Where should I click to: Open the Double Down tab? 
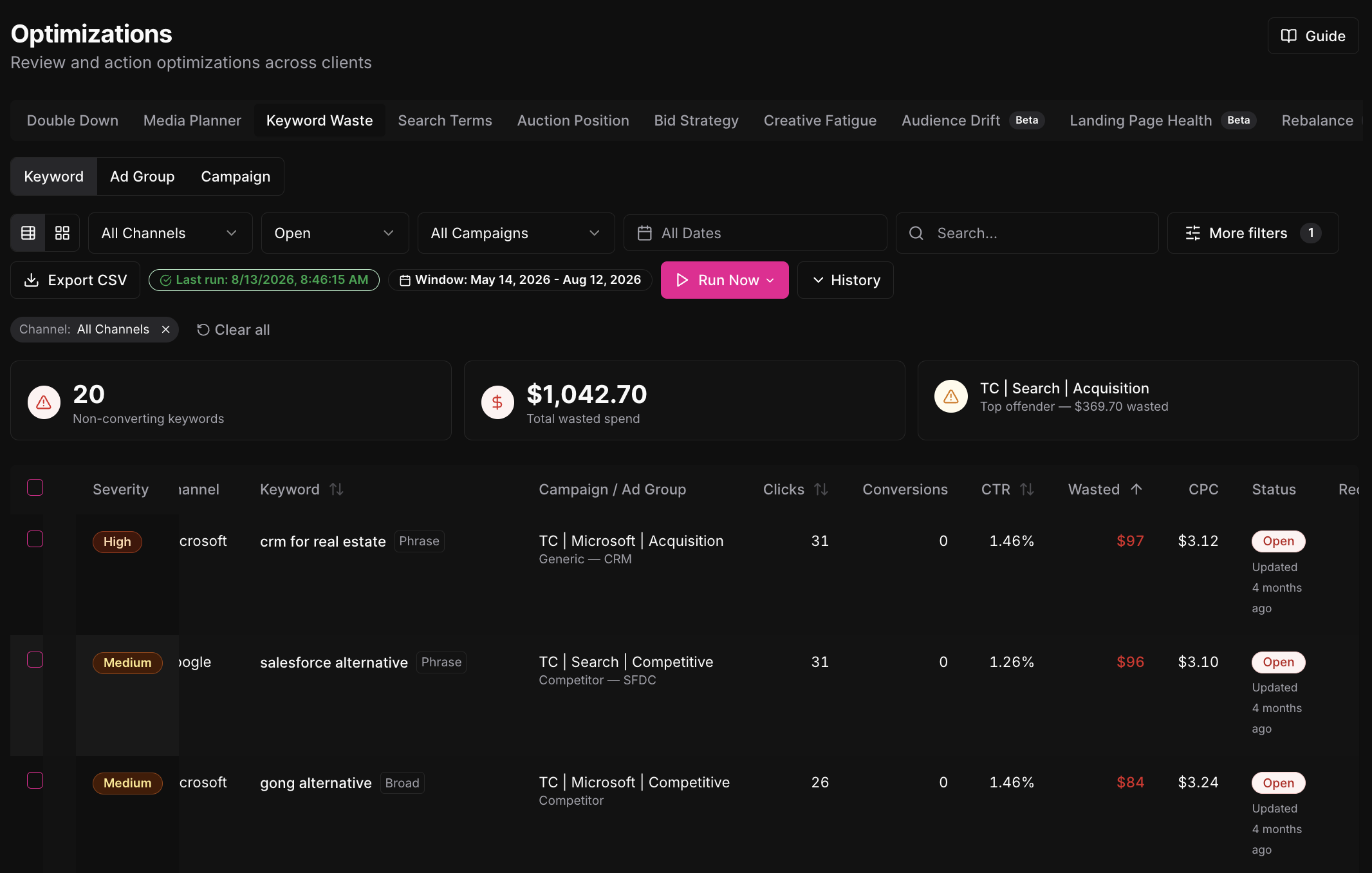pos(73,120)
